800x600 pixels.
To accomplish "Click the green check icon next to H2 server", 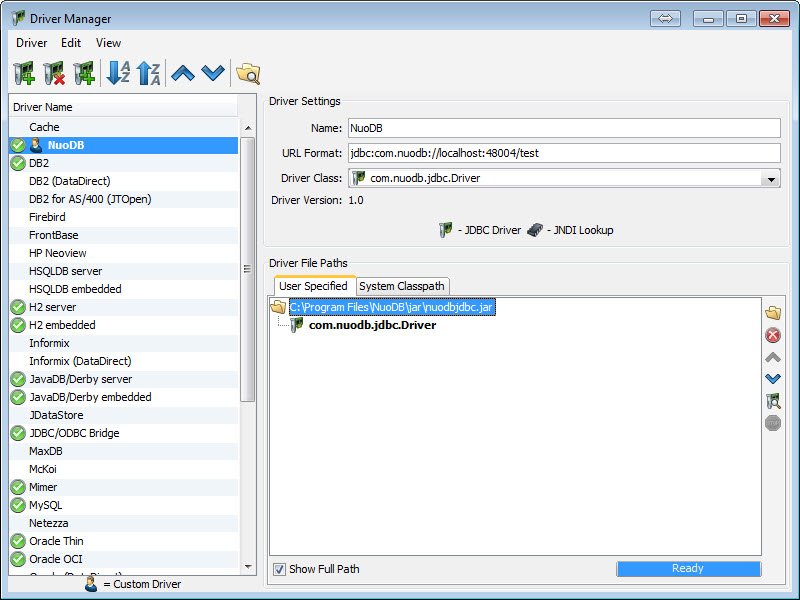I will pyautogui.click(x=18, y=307).
